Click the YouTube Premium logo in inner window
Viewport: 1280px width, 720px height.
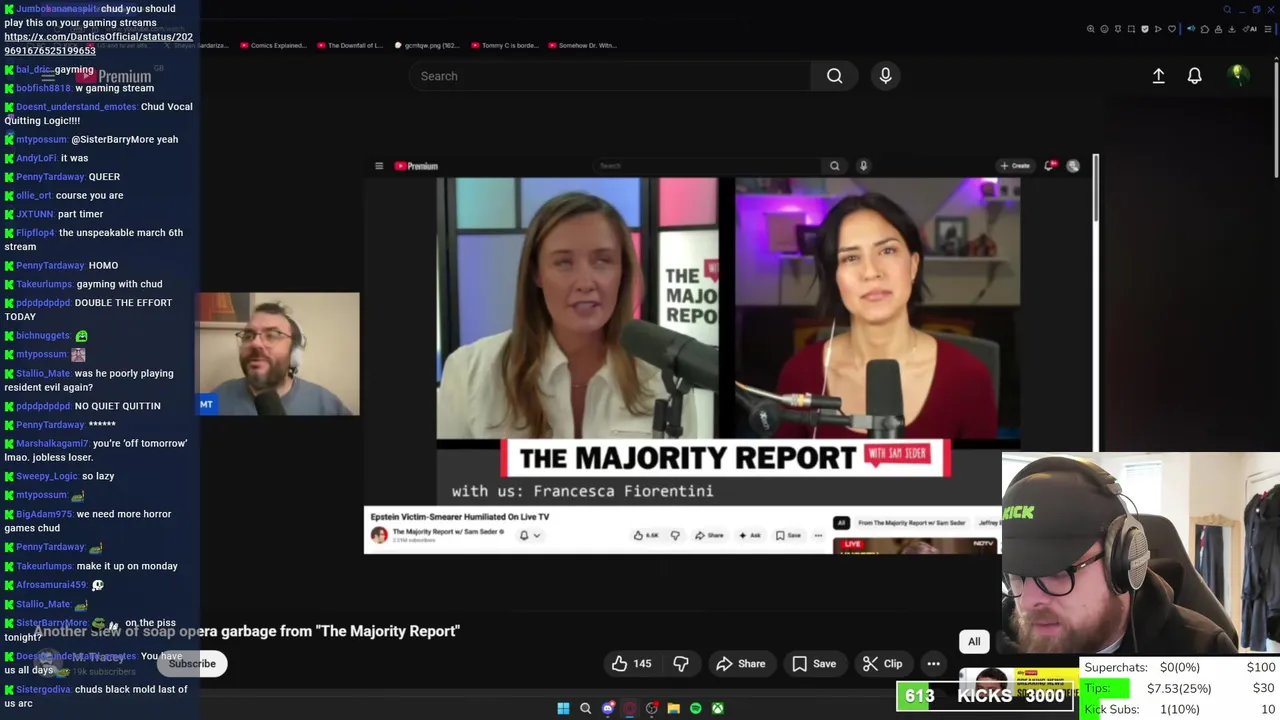coord(416,166)
